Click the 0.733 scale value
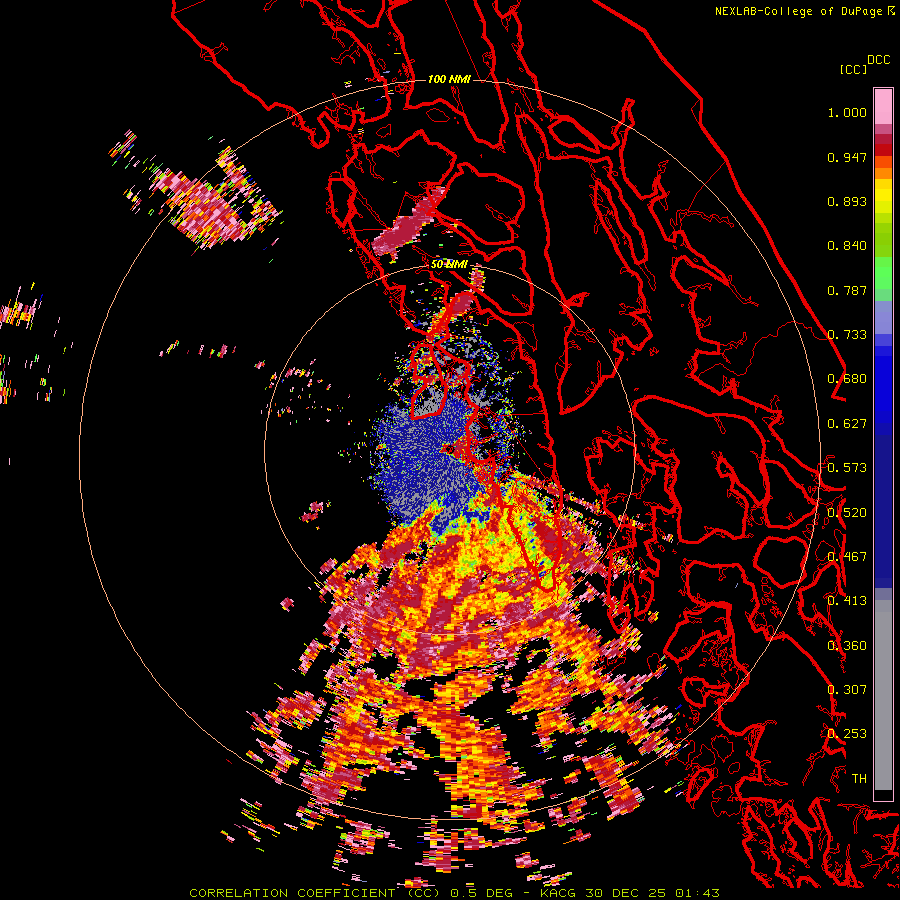Viewport: 900px width, 900px height. tap(847, 335)
